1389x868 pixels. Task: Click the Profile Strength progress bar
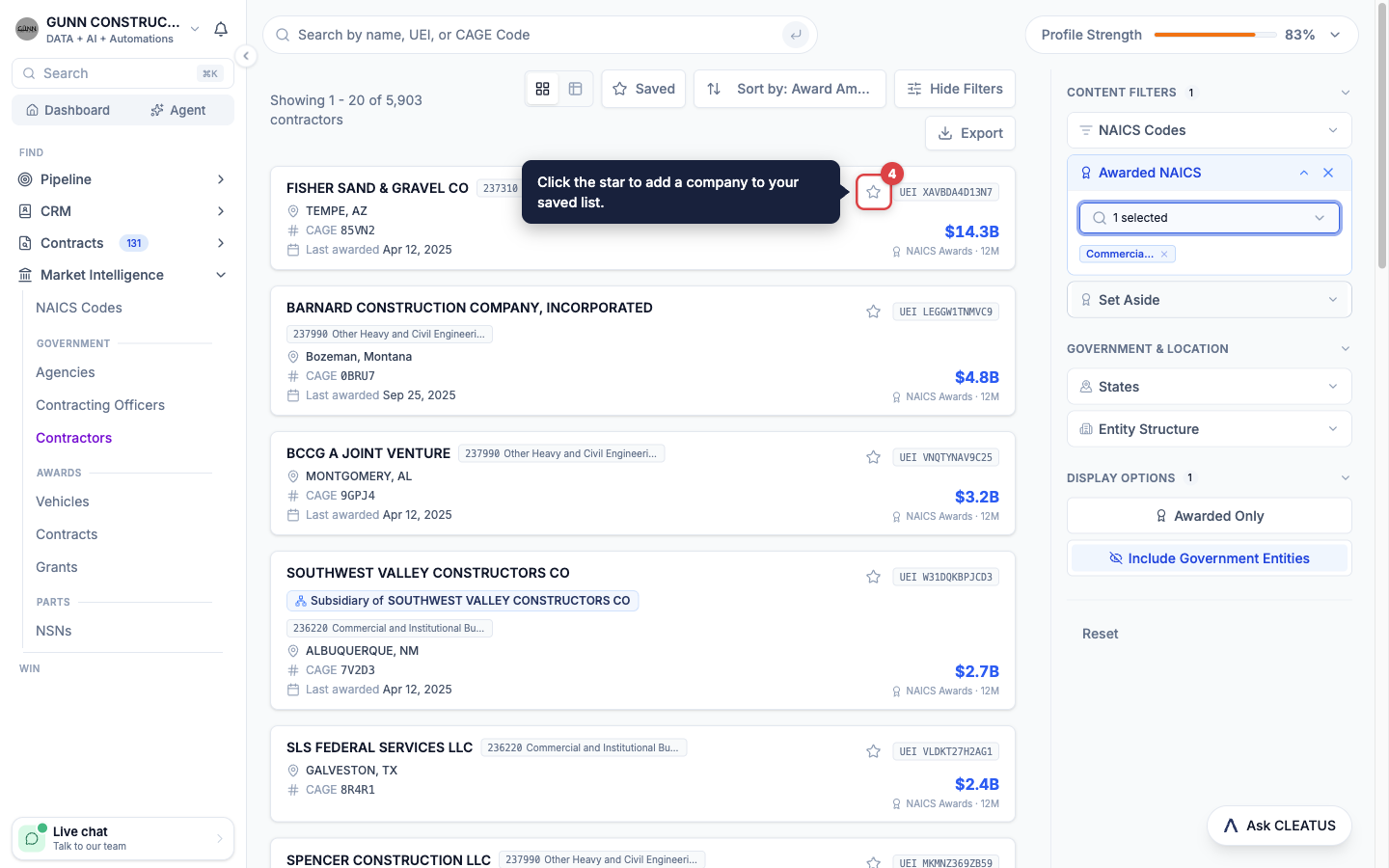point(1215,35)
